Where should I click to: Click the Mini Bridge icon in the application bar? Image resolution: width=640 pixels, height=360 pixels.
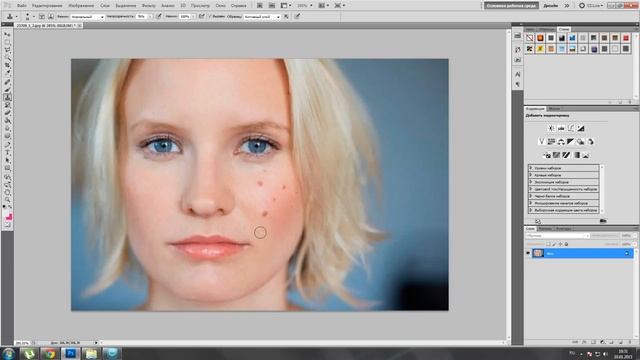[x=272, y=6]
